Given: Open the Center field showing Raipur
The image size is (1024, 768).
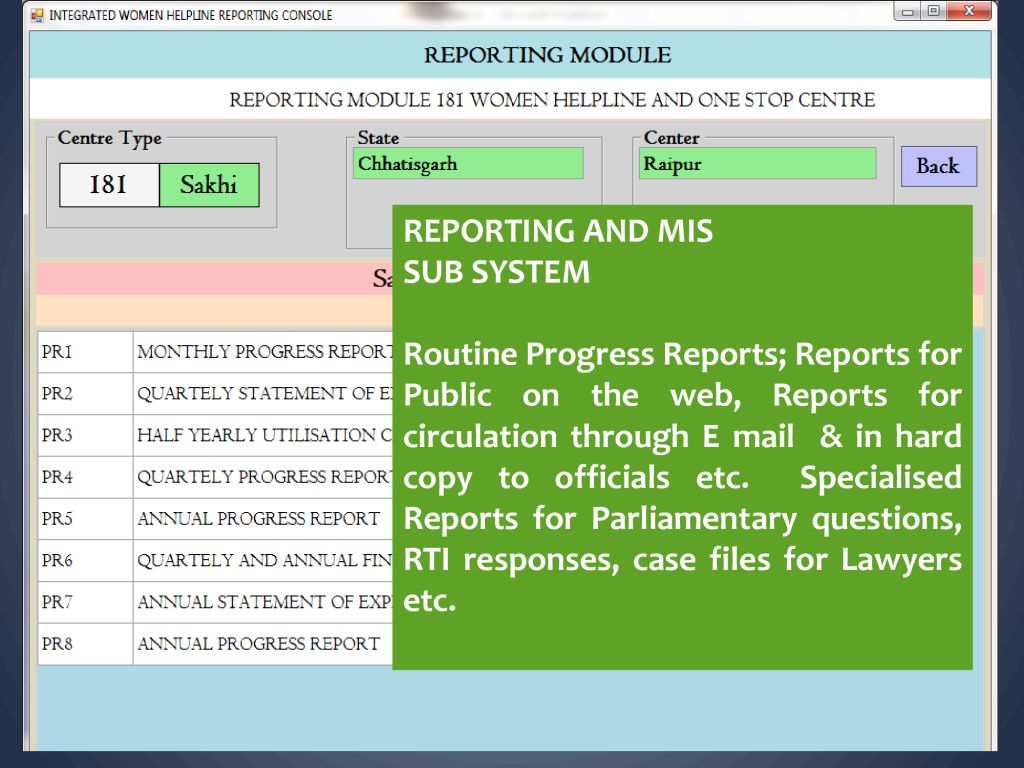Looking at the screenshot, I should 757,164.
